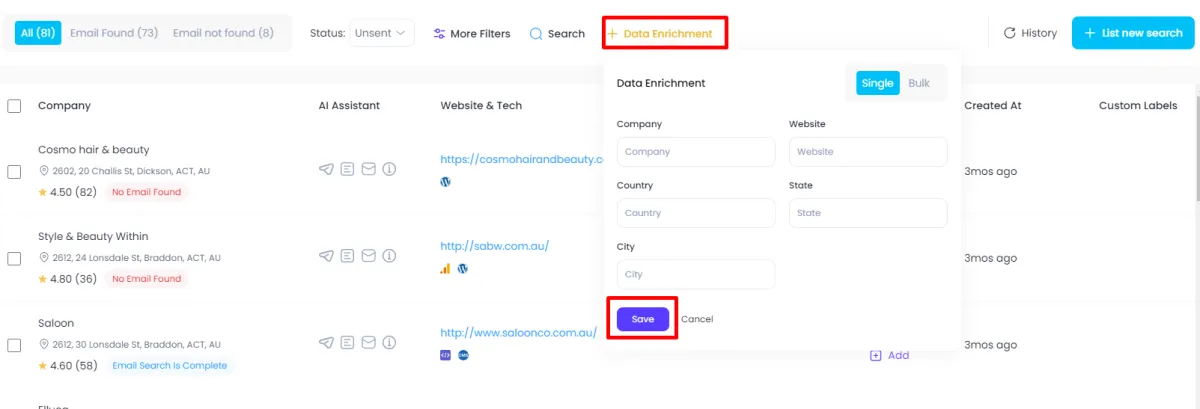Check the Cosmo hair & beauty row checkbox
Screen dimensions: 1200x409
coord(14,171)
